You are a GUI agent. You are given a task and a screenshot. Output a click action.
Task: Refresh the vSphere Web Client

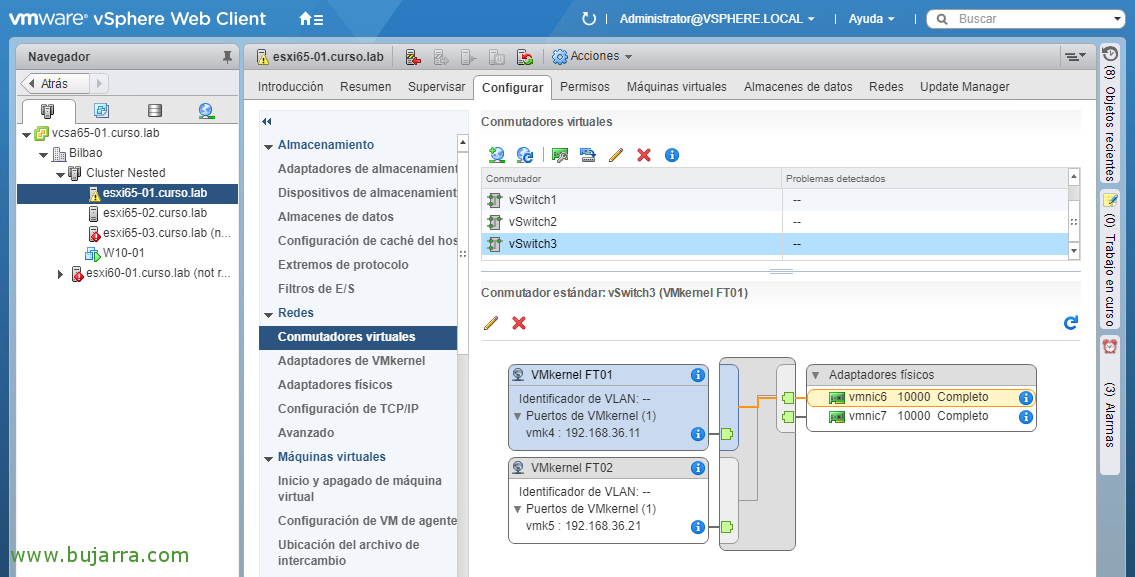tap(588, 19)
